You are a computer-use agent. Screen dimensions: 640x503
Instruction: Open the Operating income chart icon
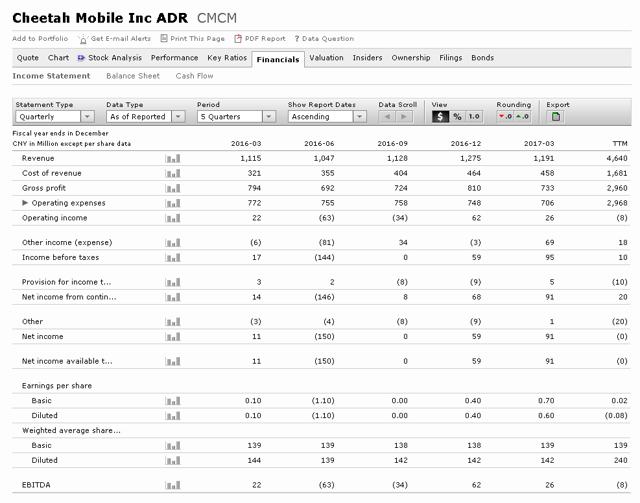[173, 218]
